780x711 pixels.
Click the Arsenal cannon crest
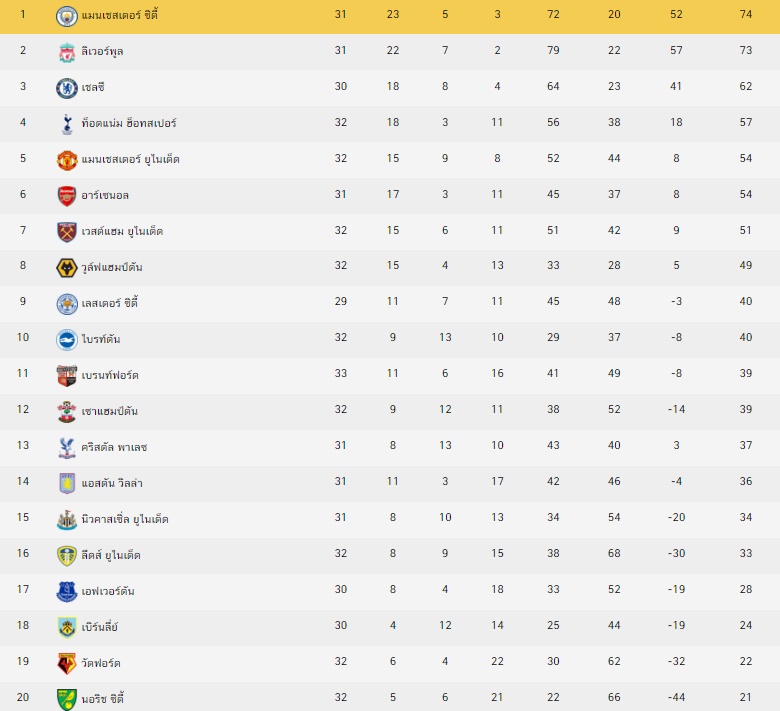[x=67, y=196]
